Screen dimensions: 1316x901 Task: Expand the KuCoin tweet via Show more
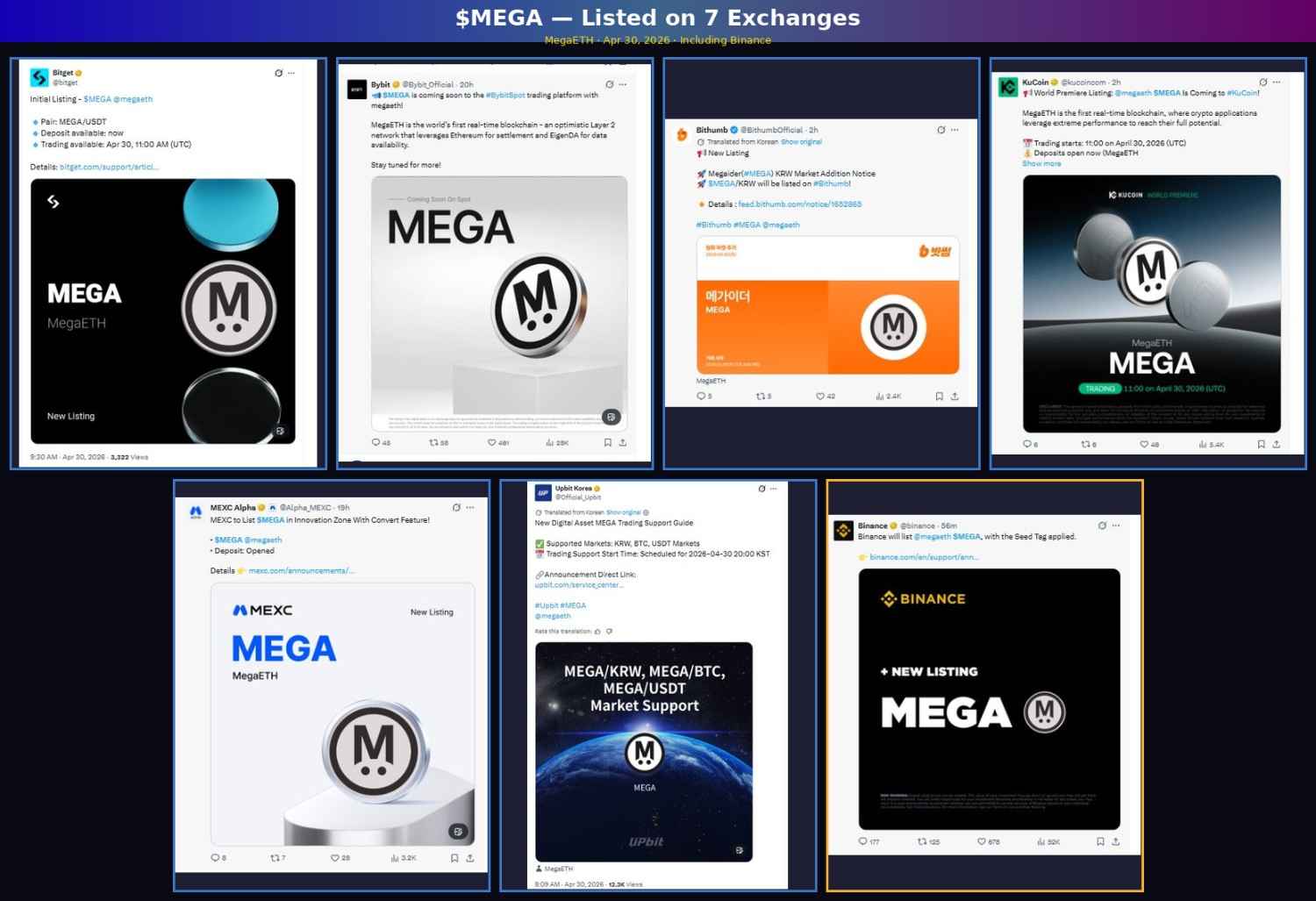[1041, 163]
